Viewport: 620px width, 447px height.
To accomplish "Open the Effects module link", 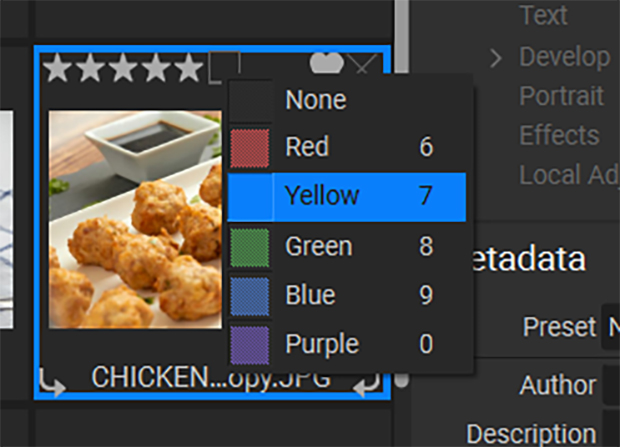I will pyautogui.click(x=560, y=135).
